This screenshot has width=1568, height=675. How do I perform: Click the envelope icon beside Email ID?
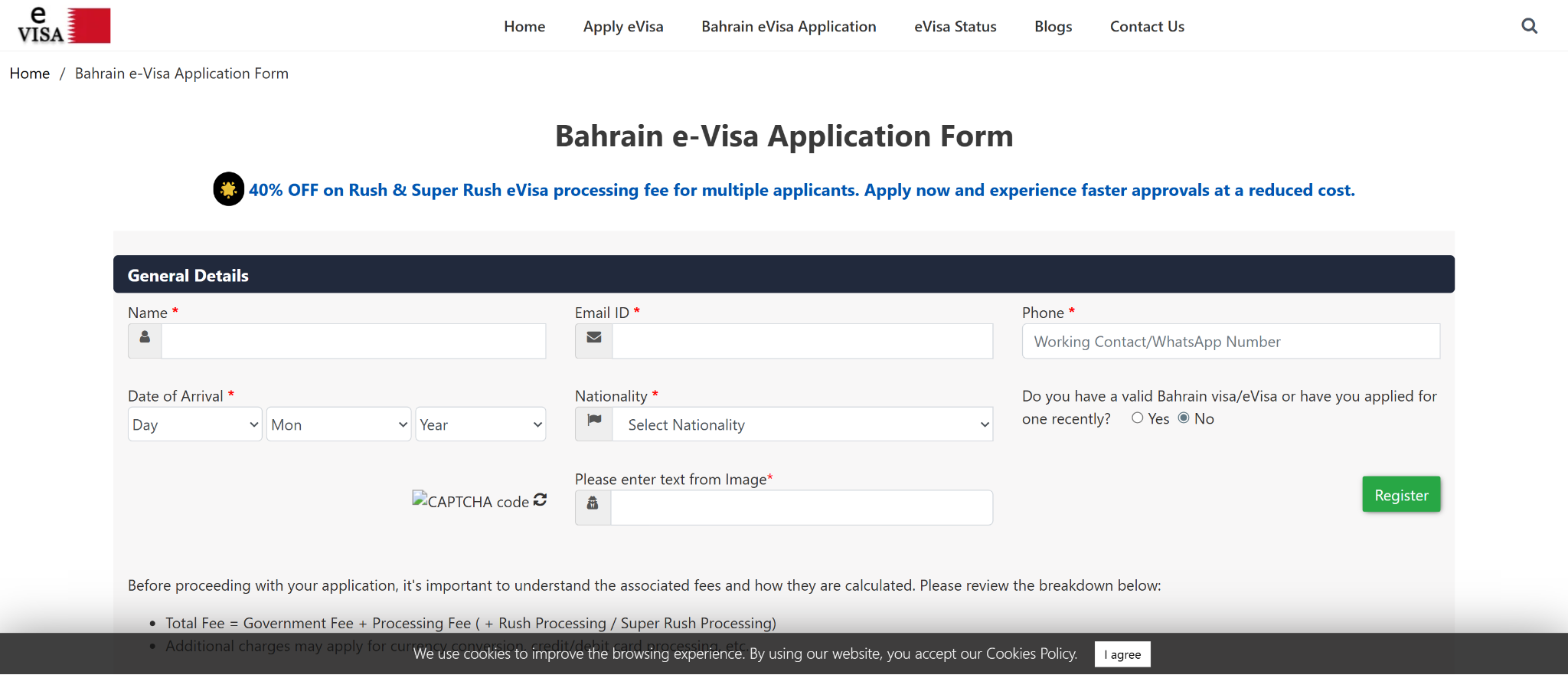pyautogui.click(x=594, y=338)
